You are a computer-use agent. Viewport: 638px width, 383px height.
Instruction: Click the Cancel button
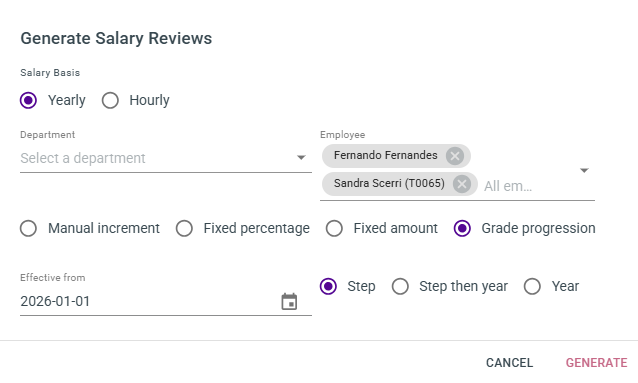[509, 363]
